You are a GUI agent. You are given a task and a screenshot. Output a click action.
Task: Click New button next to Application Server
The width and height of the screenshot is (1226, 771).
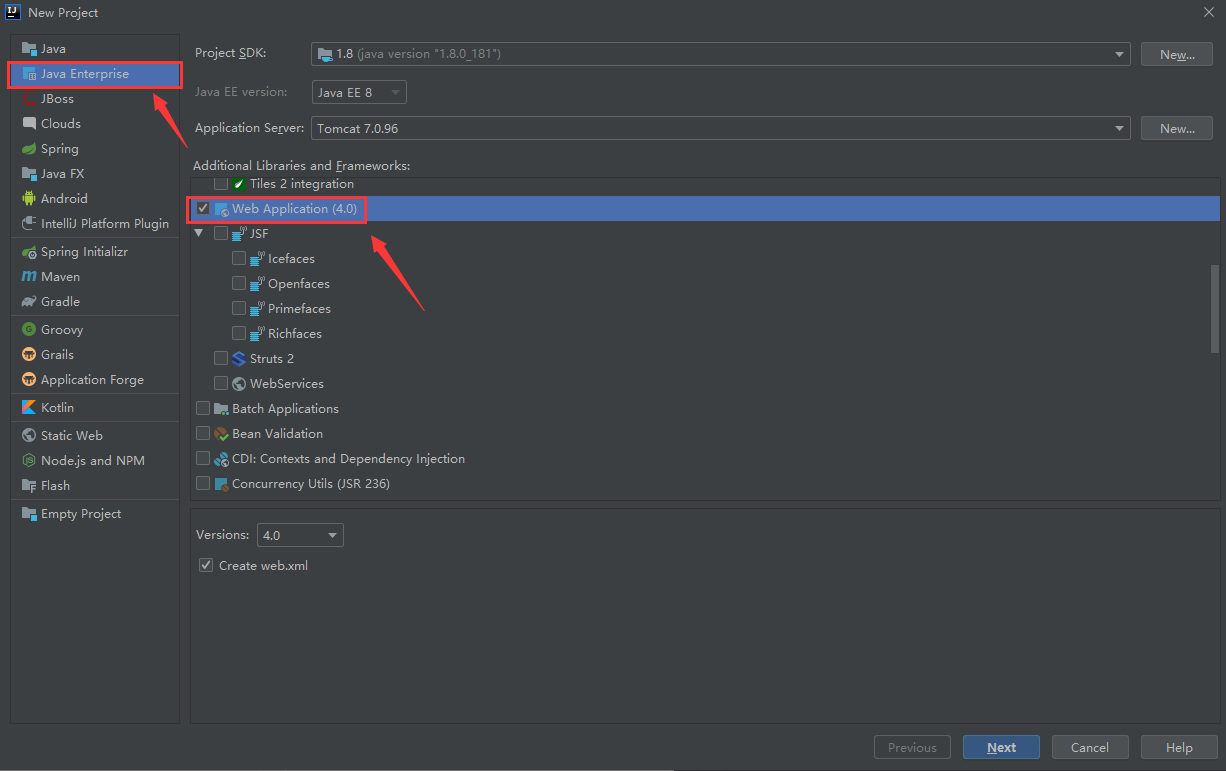(x=1177, y=129)
